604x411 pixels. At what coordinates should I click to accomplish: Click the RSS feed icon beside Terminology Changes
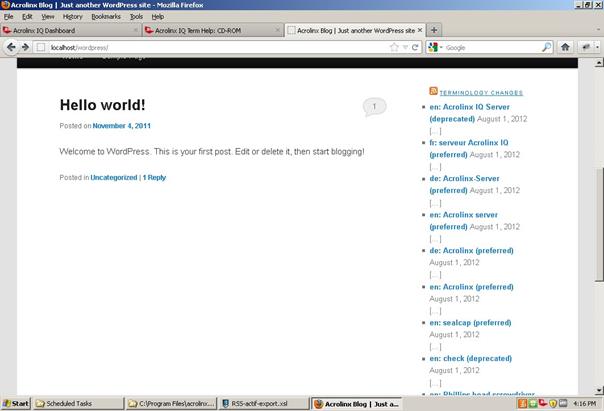coord(433,91)
